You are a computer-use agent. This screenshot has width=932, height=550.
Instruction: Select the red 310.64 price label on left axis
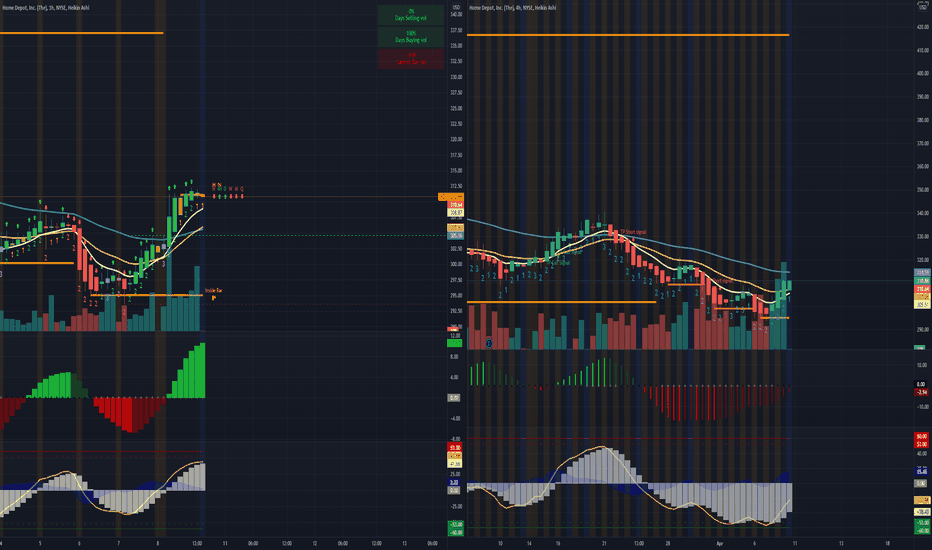pyautogui.click(x=455, y=205)
